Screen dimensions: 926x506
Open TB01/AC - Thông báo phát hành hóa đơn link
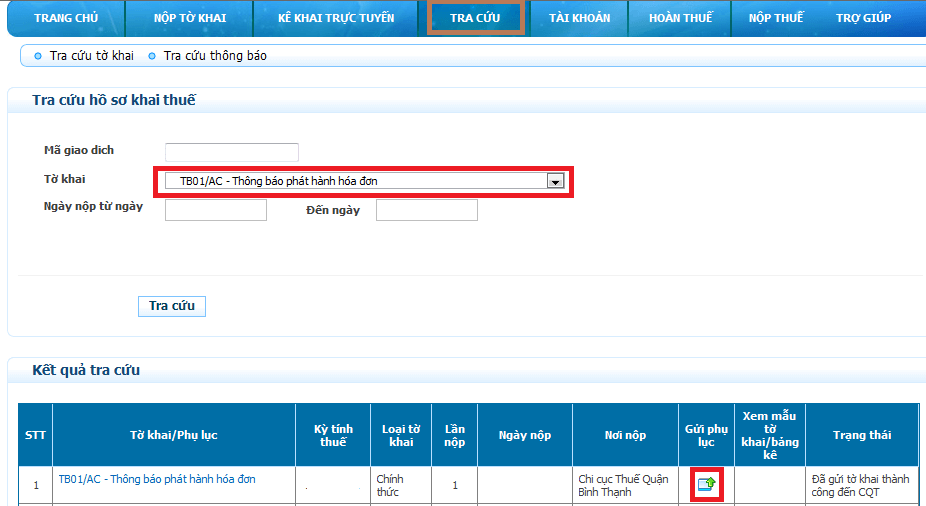[157, 479]
